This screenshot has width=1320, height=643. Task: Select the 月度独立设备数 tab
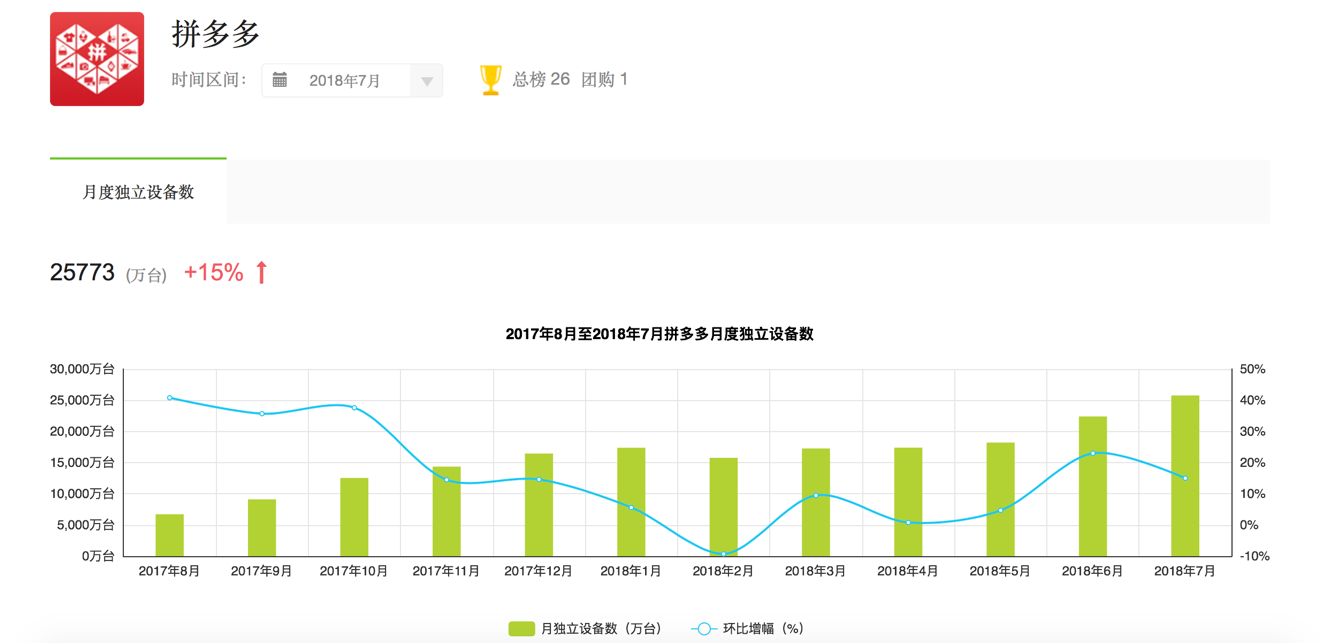pos(138,192)
